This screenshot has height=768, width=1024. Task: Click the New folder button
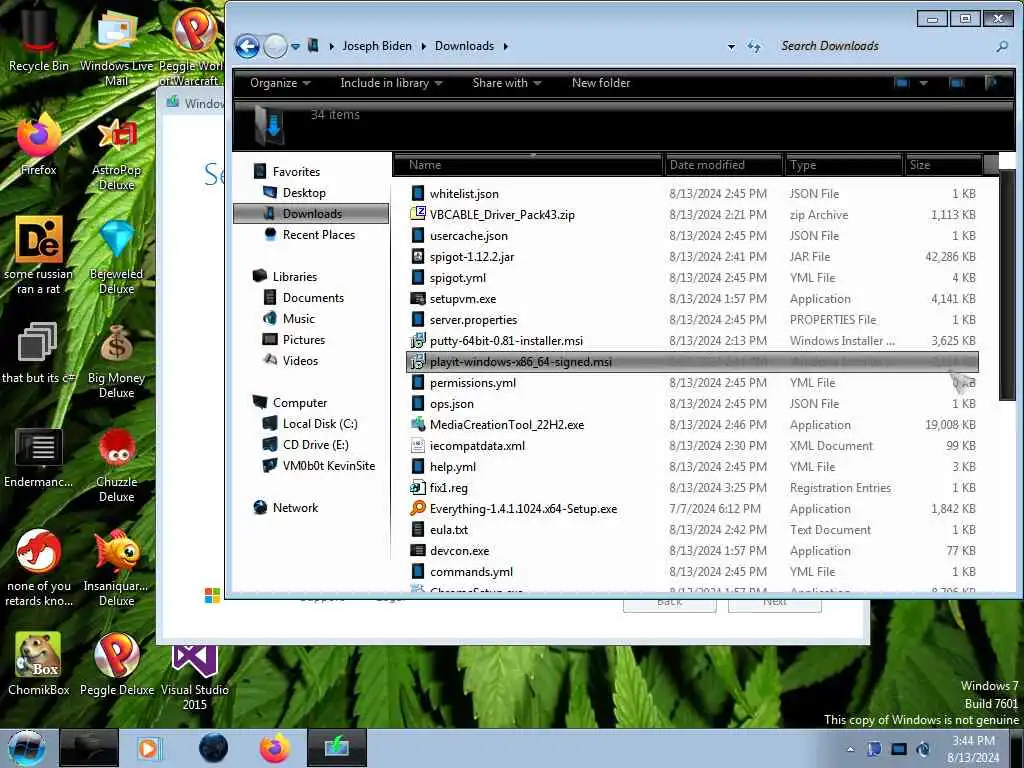(601, 83)
